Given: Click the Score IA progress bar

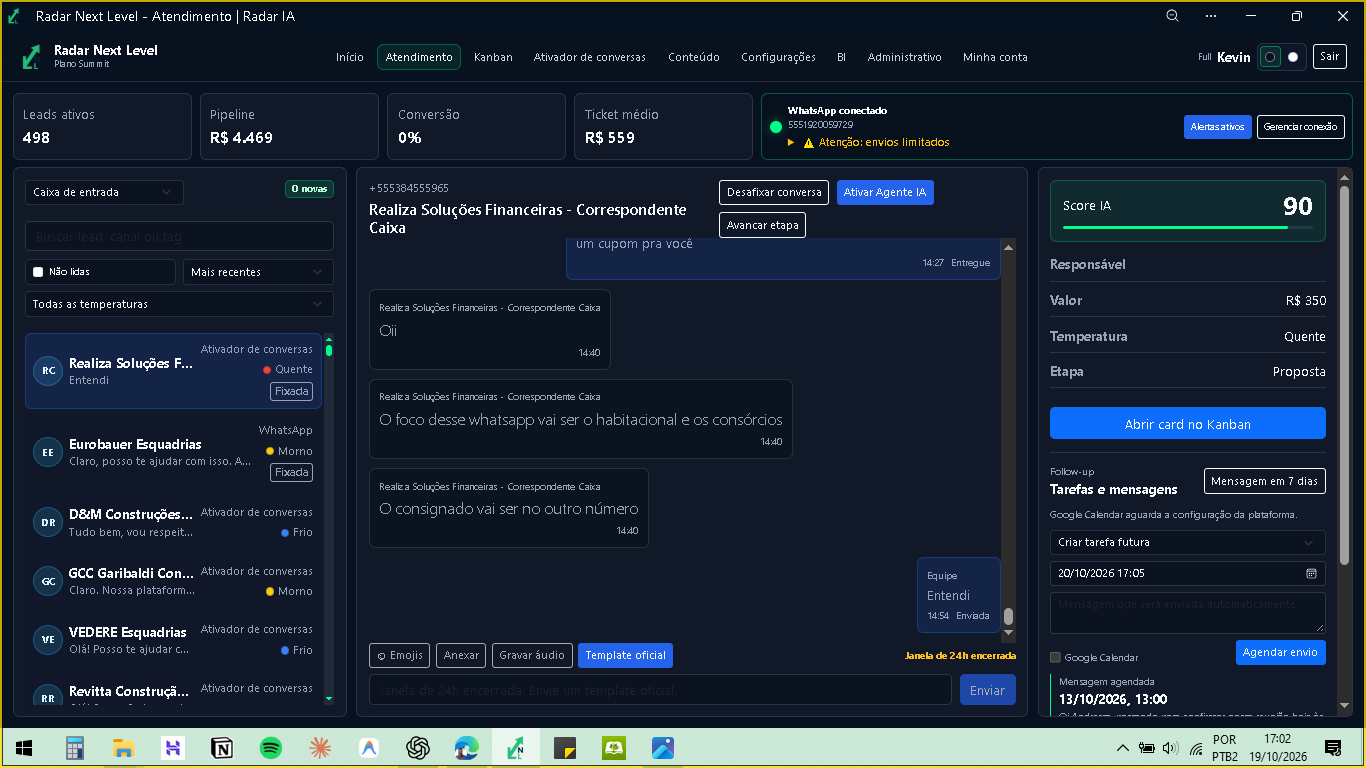Looking at the screenshot, I should pyautogui.click(x=1187, y=228).
